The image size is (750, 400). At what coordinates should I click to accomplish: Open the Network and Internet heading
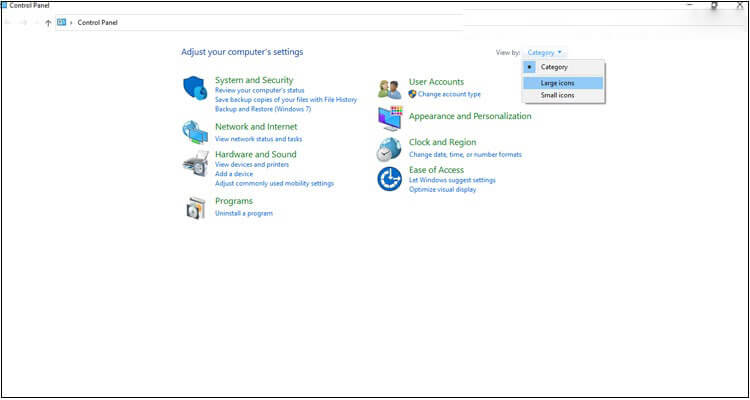256,127
